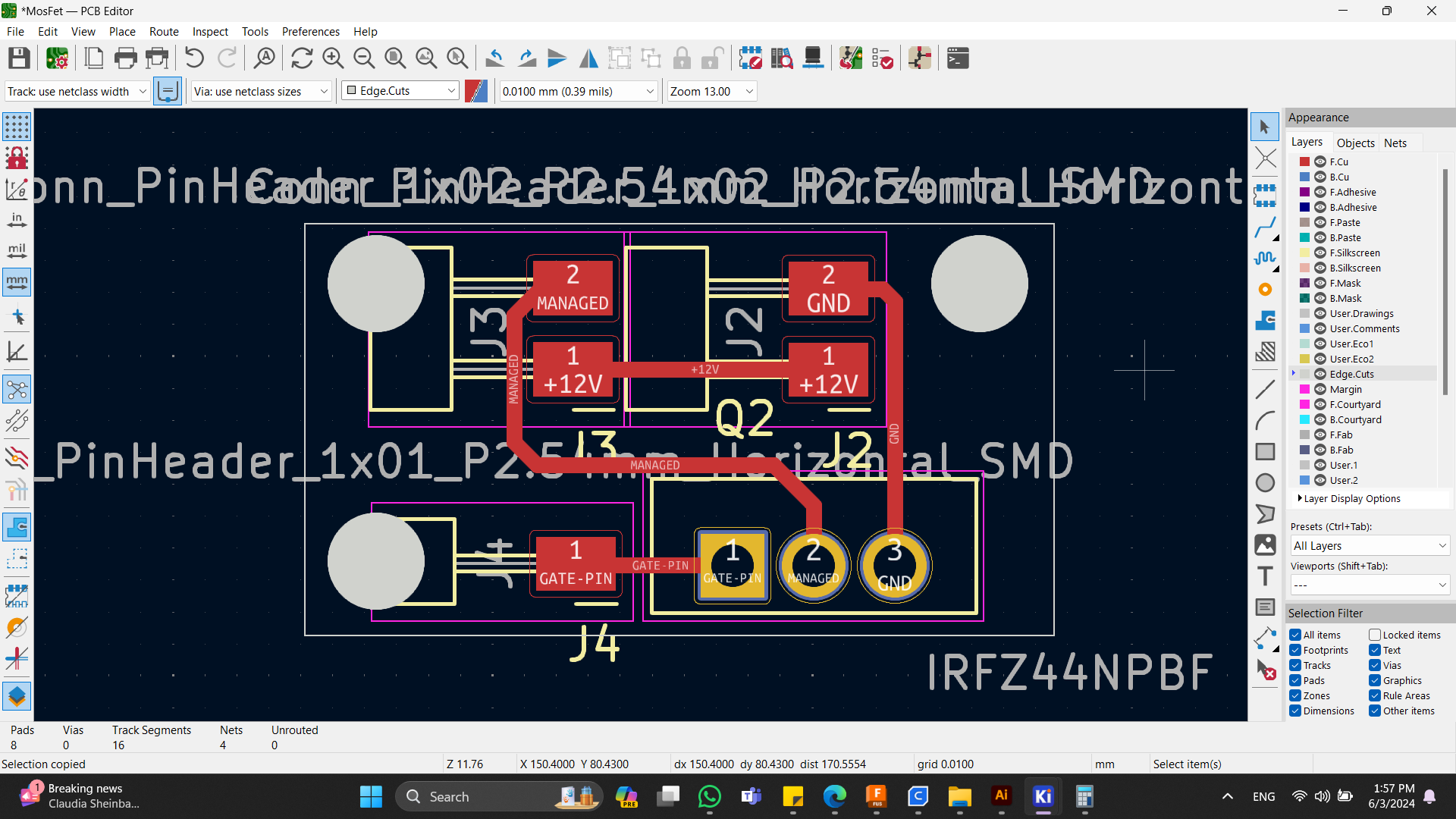Switch to the Objects tab
Screen dimensions: 1456x819
[x=1355, y=143]
